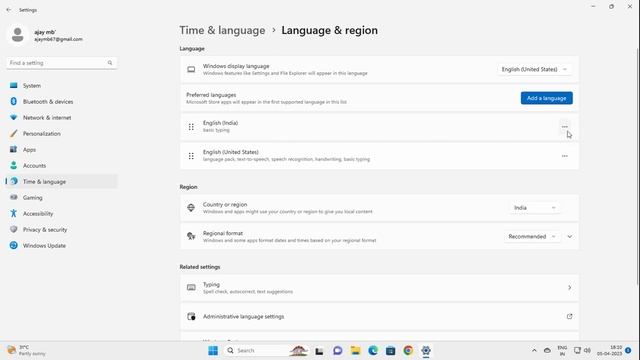
Task: Open the Chat app on the taskbar
Action: click(x=337, y=351)
